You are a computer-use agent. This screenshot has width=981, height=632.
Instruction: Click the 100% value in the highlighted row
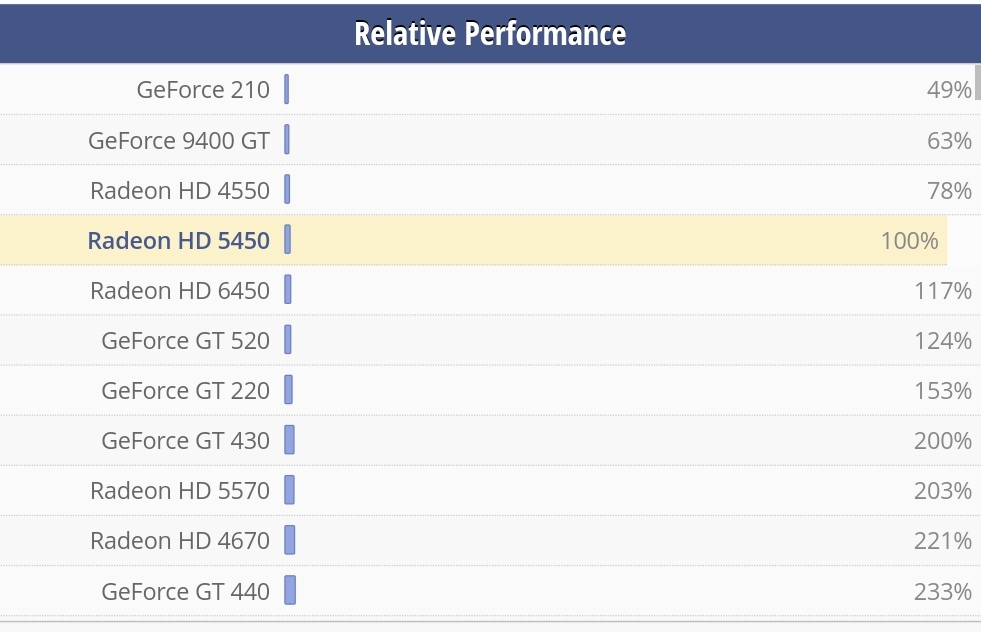coord(909,241)
